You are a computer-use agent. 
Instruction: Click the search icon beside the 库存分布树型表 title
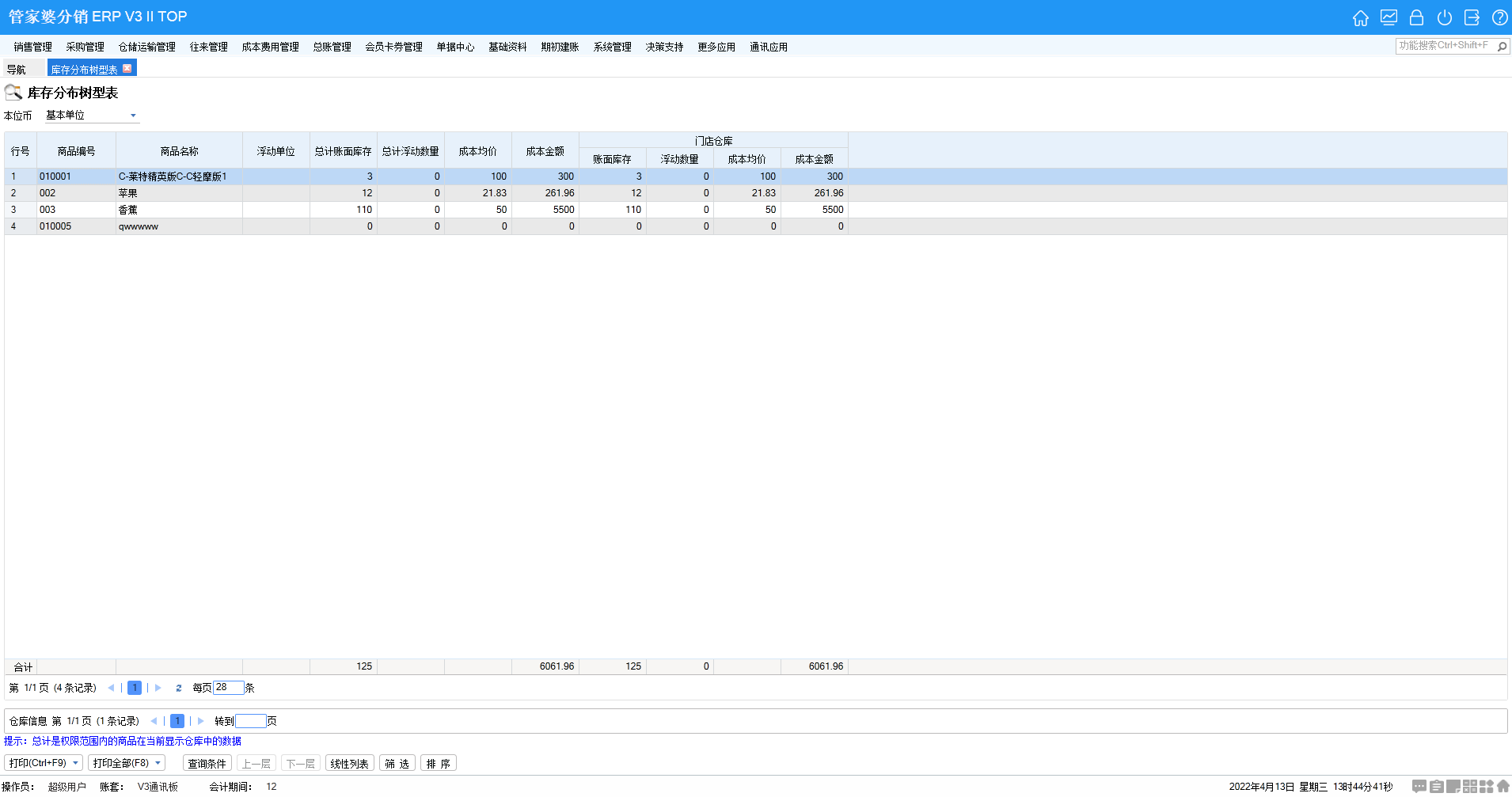pyautogui.click(x=13, y=93)
